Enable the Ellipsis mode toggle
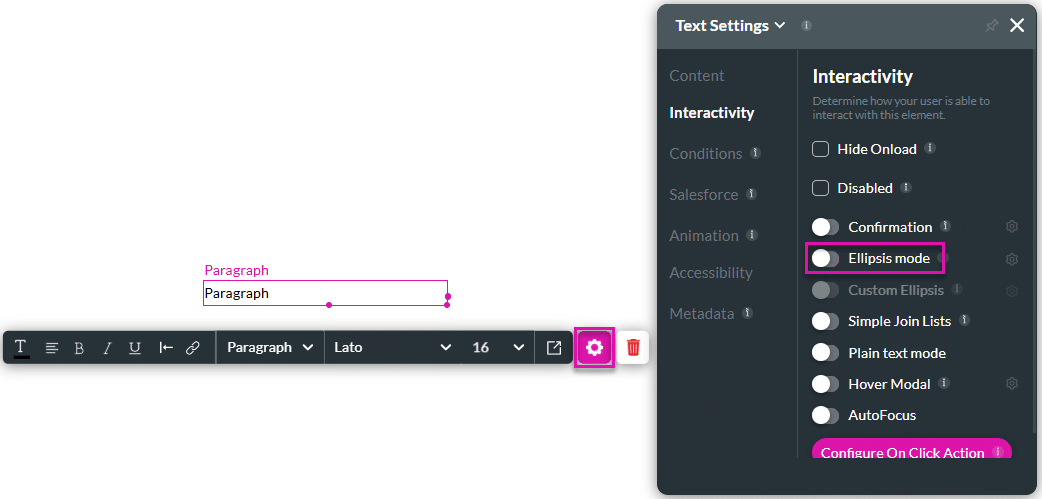 tap(826, 258)
